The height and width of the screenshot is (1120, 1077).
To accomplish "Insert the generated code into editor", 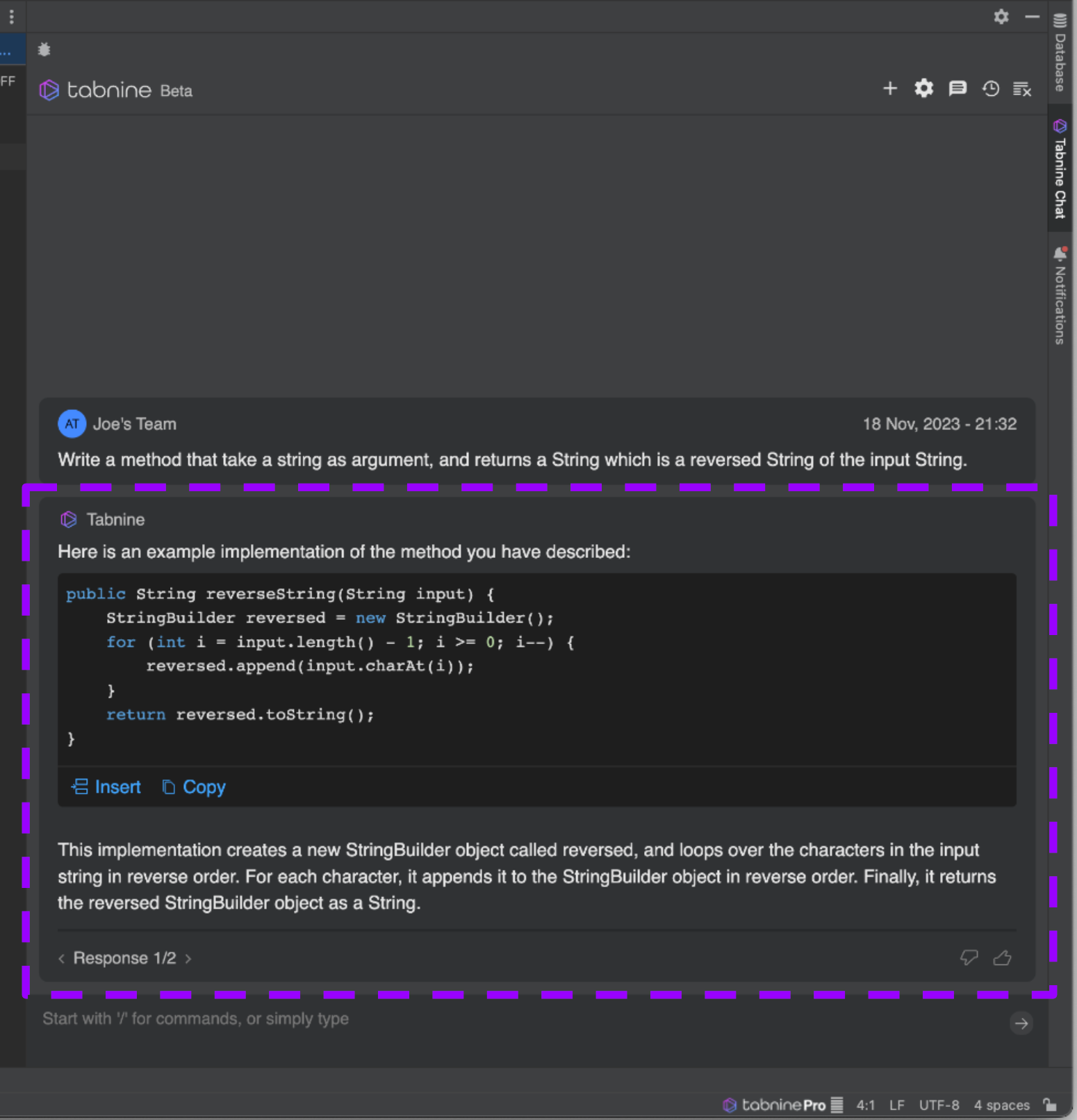I will tap(106, 787).
